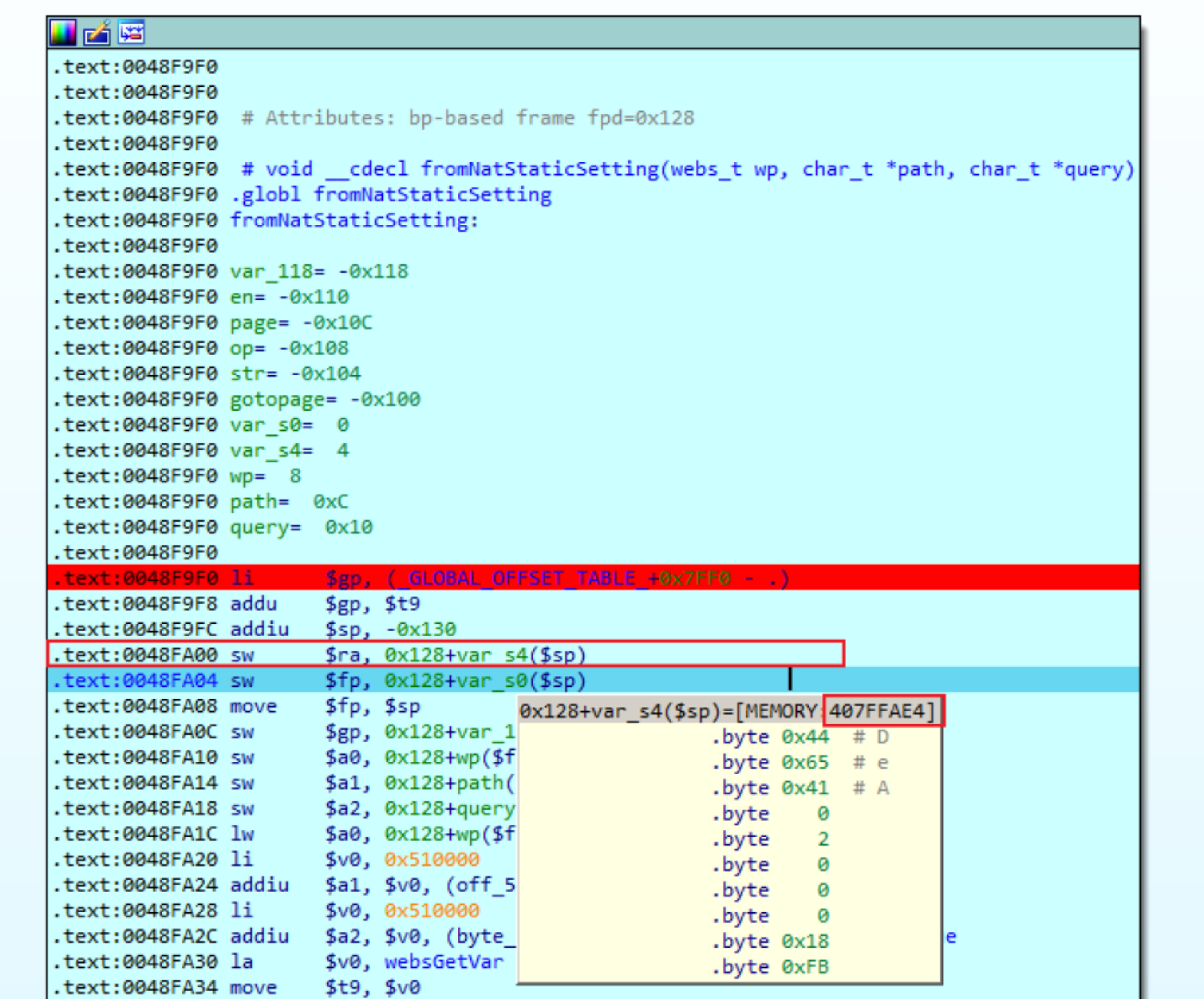The image size is (1204, 999).
Task: Click the fromNatStaticSetting function label line
Action: 354,220
